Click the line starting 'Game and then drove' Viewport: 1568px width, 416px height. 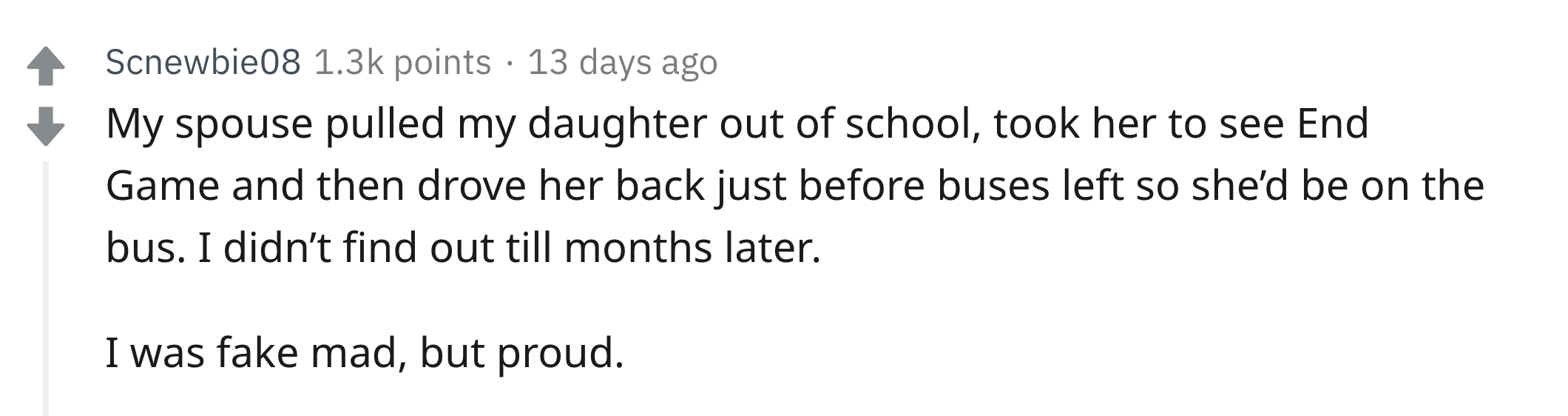794,186
